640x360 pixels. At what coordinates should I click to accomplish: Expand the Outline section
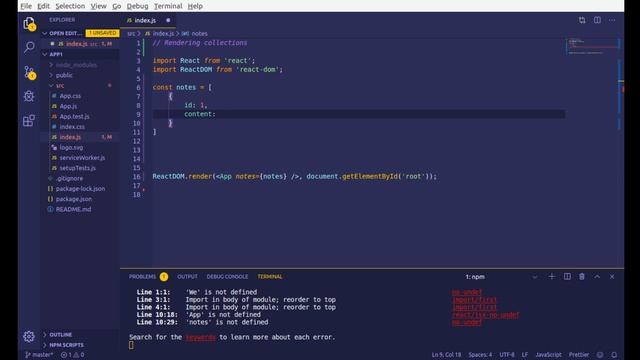pyautogui.click(x=80, y=334)
